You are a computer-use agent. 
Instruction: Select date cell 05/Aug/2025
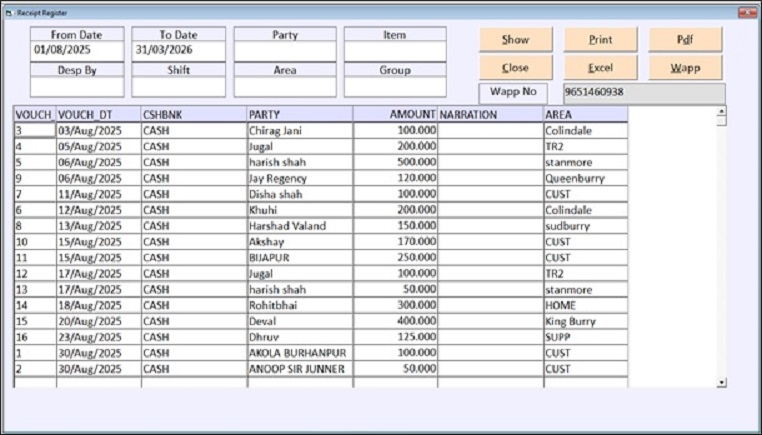[x=98, y=147]
